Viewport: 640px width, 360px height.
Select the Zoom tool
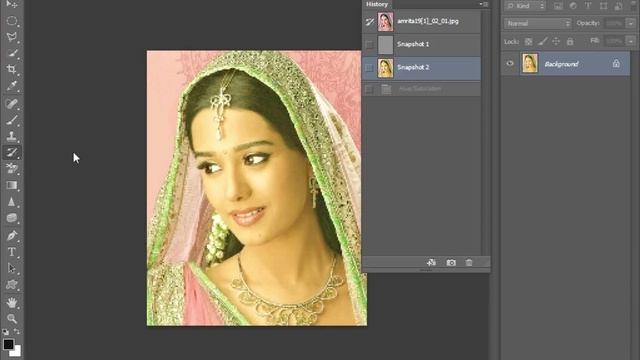point(12,319)
